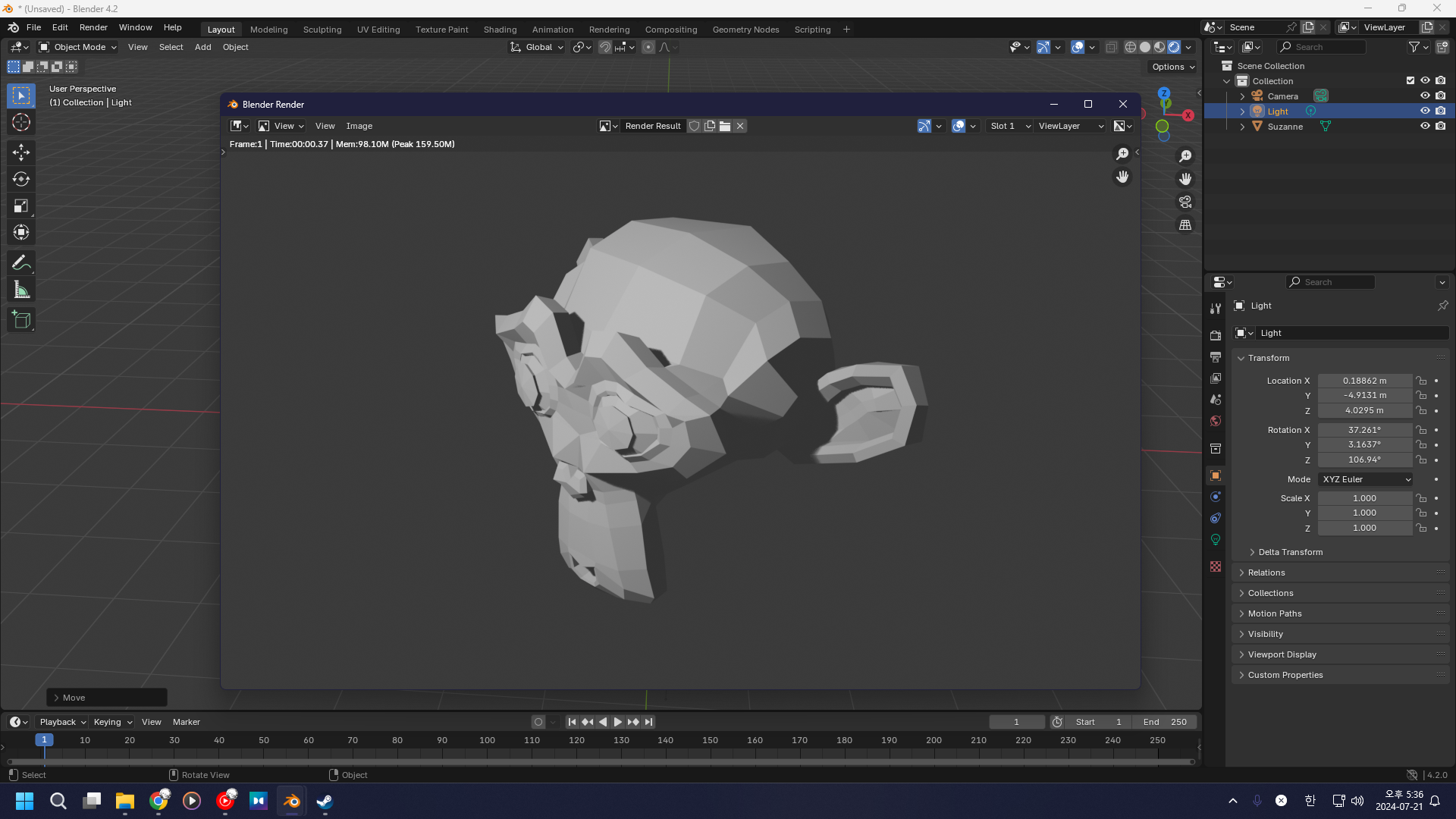Click the Options button in viewport
Screen dimensions: 1456x819
[1172, 67]
